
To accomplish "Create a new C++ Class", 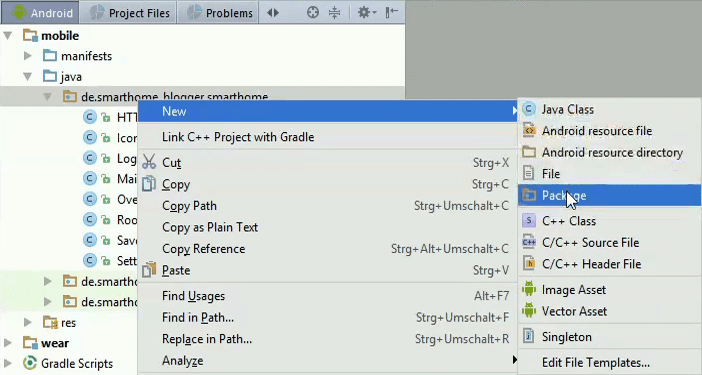I will click(610, 221).
